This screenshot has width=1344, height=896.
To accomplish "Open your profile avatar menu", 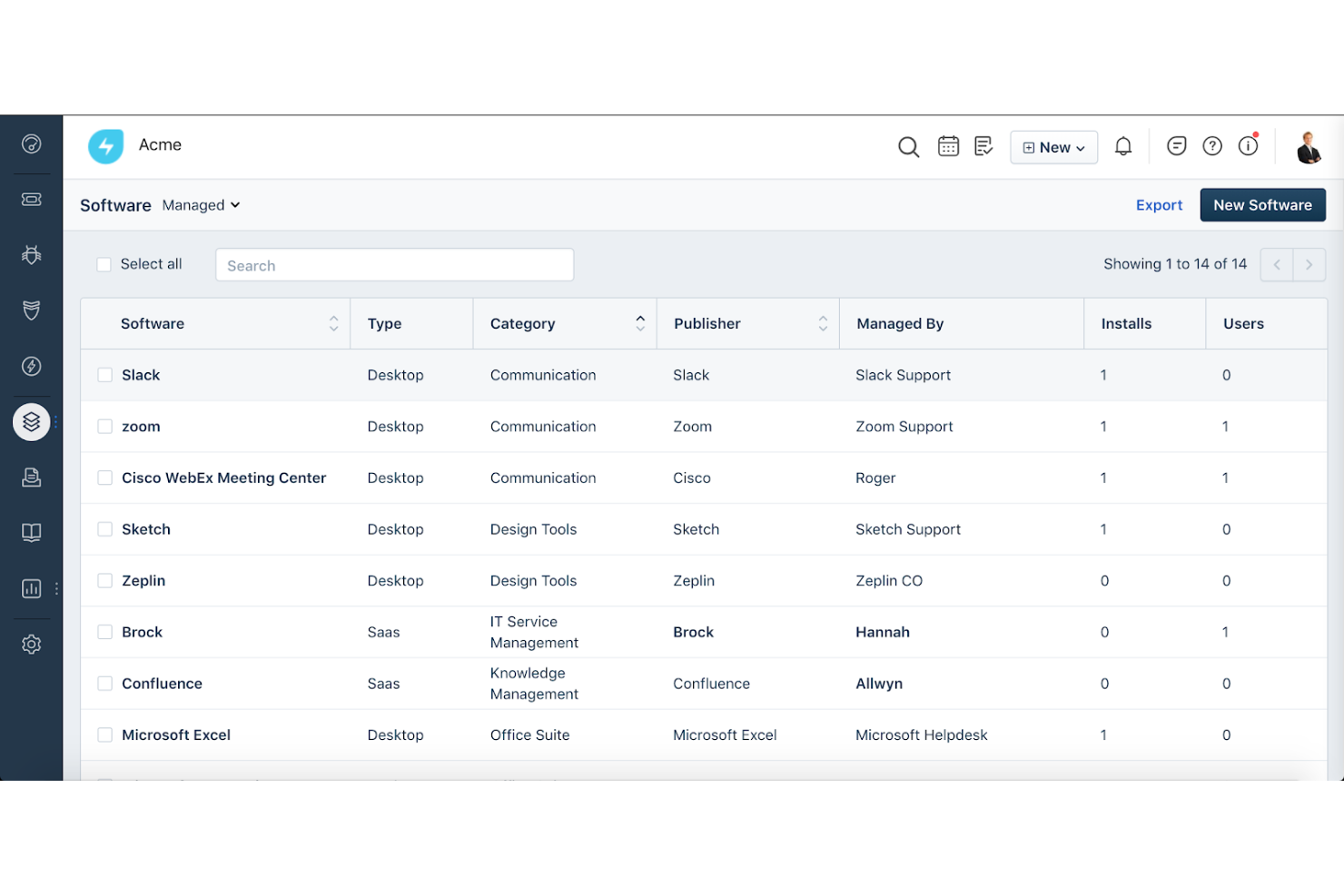I will [1309, 146].
